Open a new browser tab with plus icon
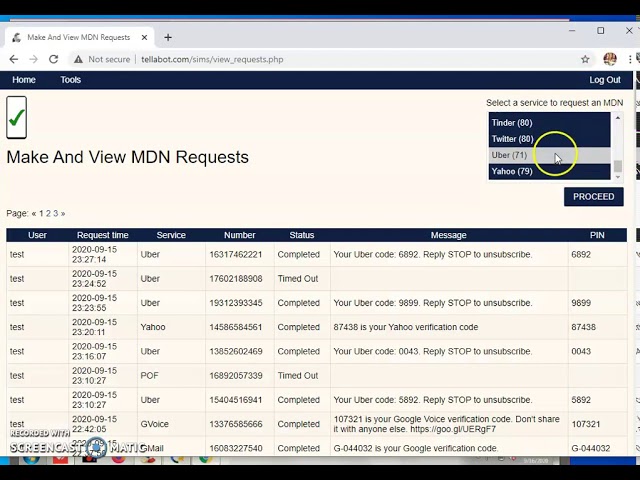 168,37
